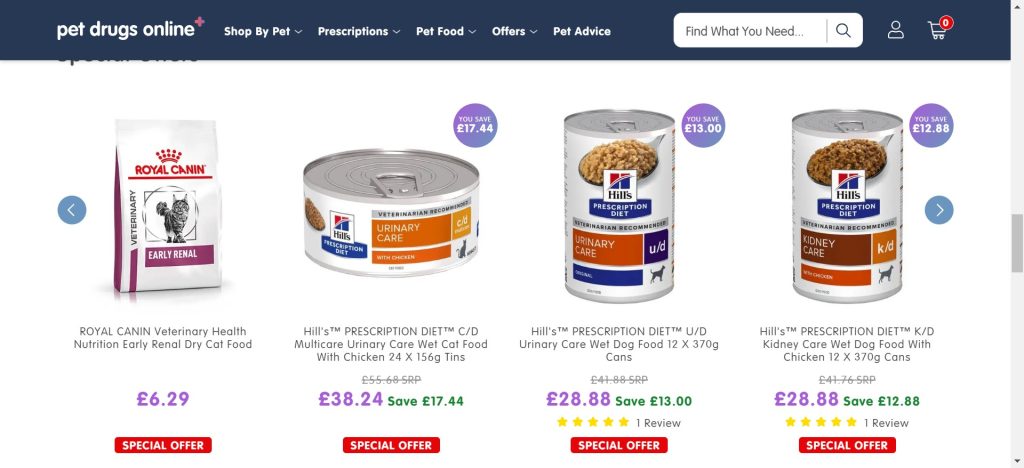Click the five-star rating on U/D dog food

[x=593, y=422]
